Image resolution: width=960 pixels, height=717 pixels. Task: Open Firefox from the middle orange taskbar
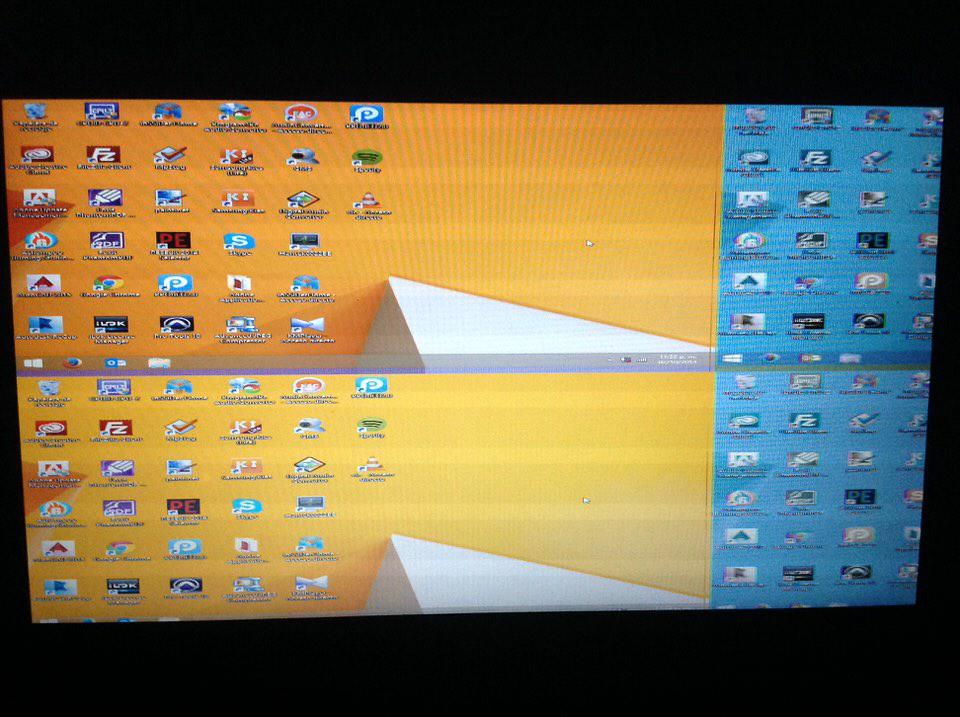71,362
